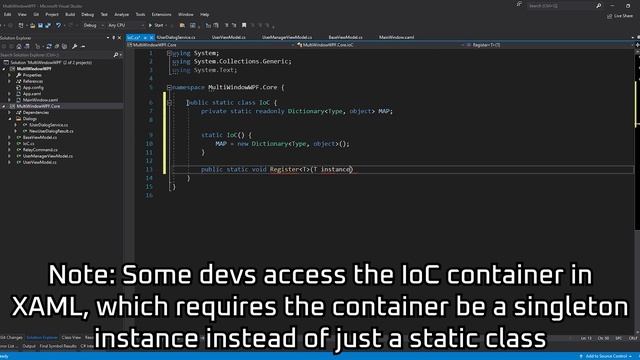The height and width of the screenshot is (360, 640).
Task: Open the MultiWindowWPF.Core project scope dropdown
Action: (211, 45)
